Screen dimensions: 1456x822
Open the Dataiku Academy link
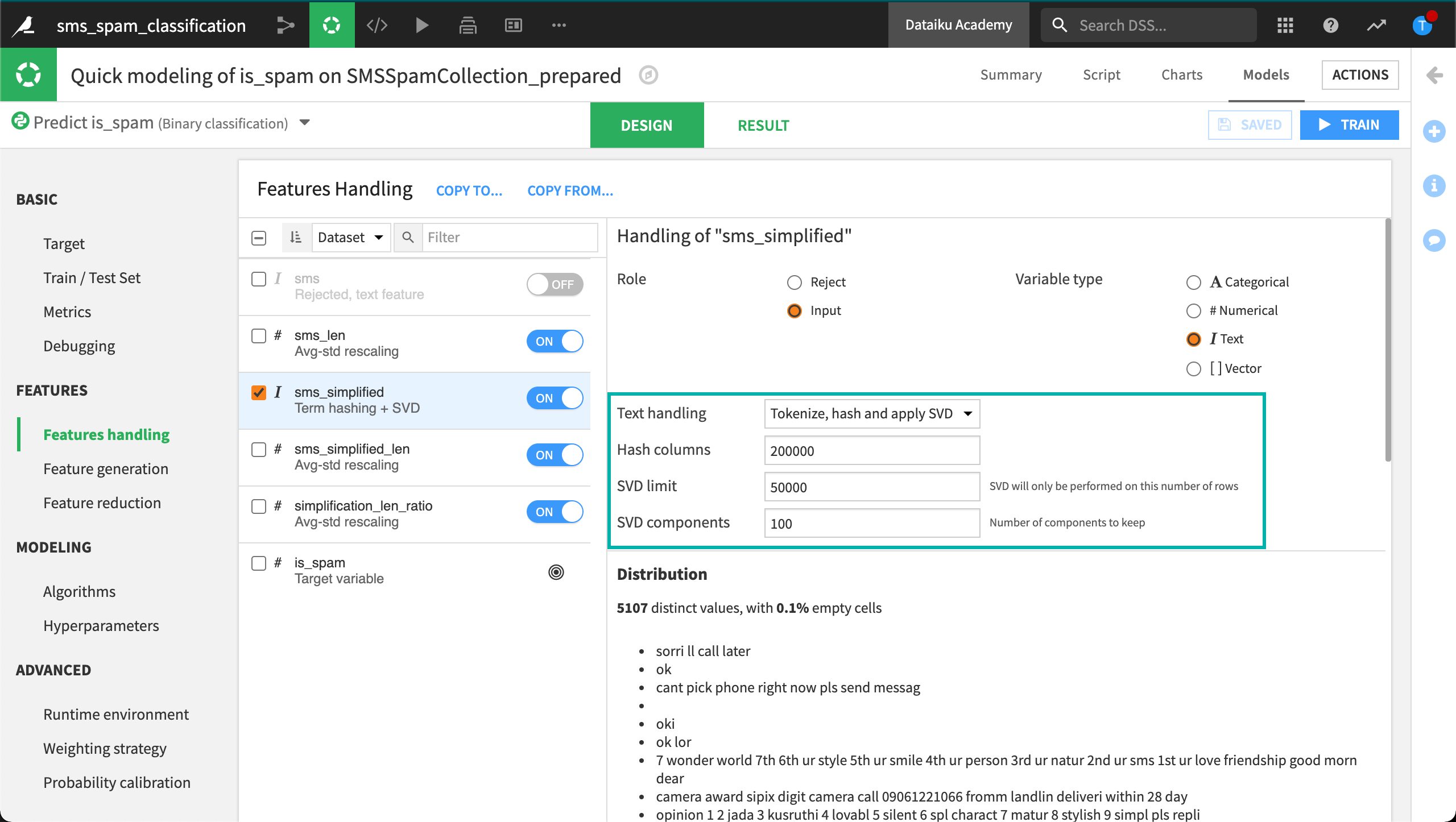pos(958,25)
